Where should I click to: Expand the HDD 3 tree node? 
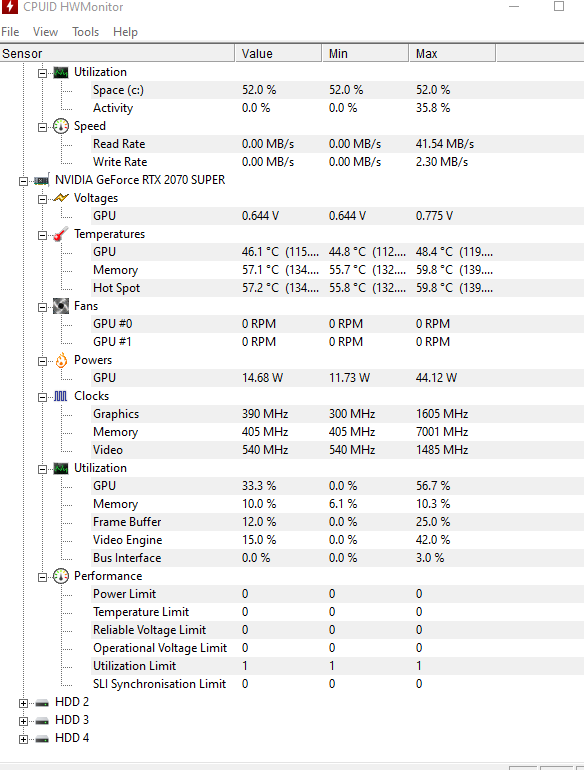click(23, 721)
